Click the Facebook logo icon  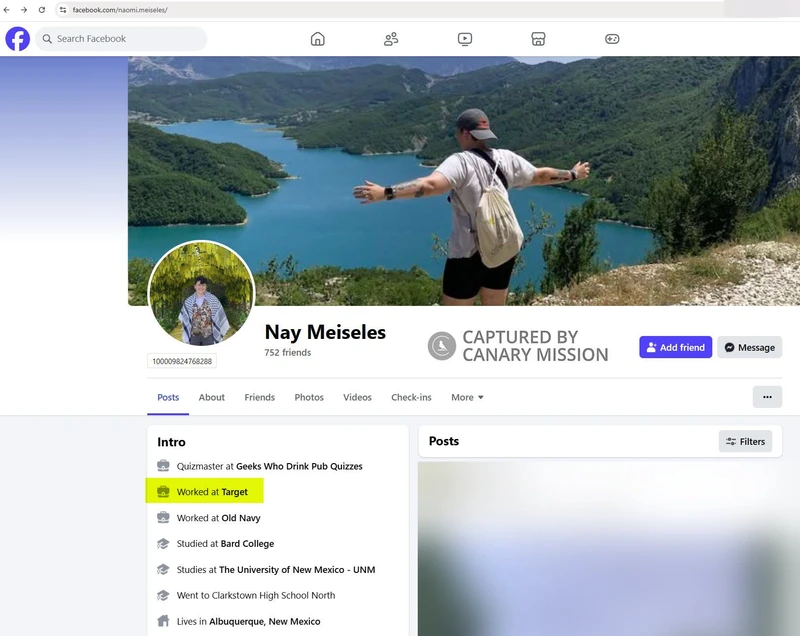[x=18, y=39]
